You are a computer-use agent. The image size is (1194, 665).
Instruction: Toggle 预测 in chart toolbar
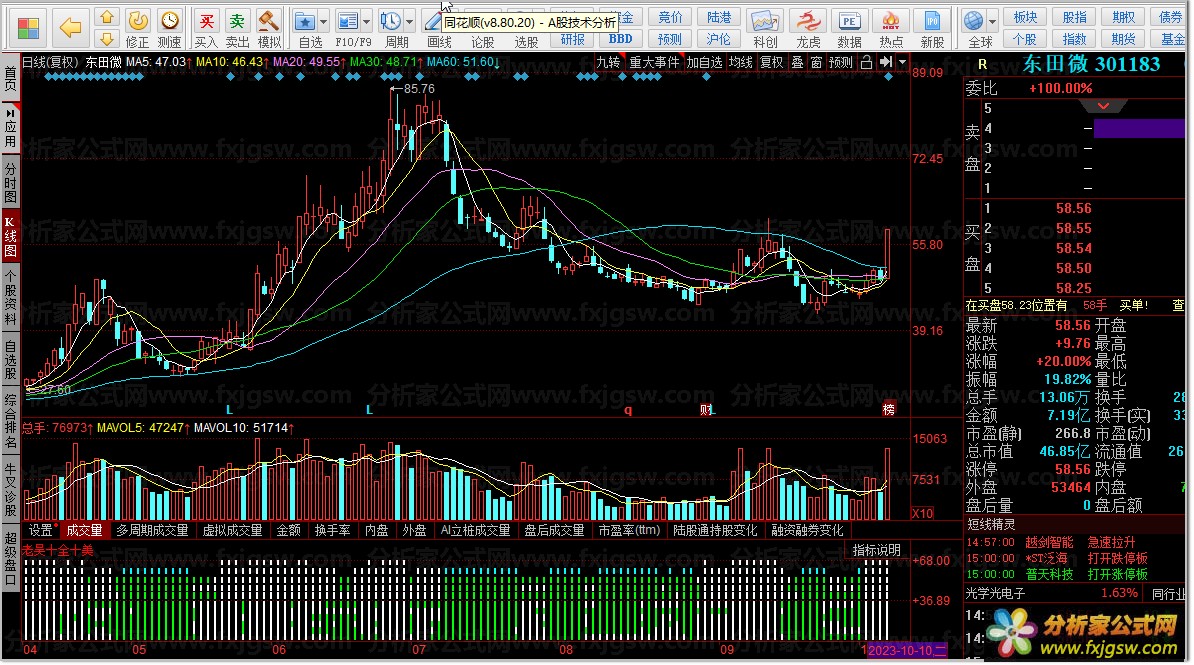[x=841, y=62]
